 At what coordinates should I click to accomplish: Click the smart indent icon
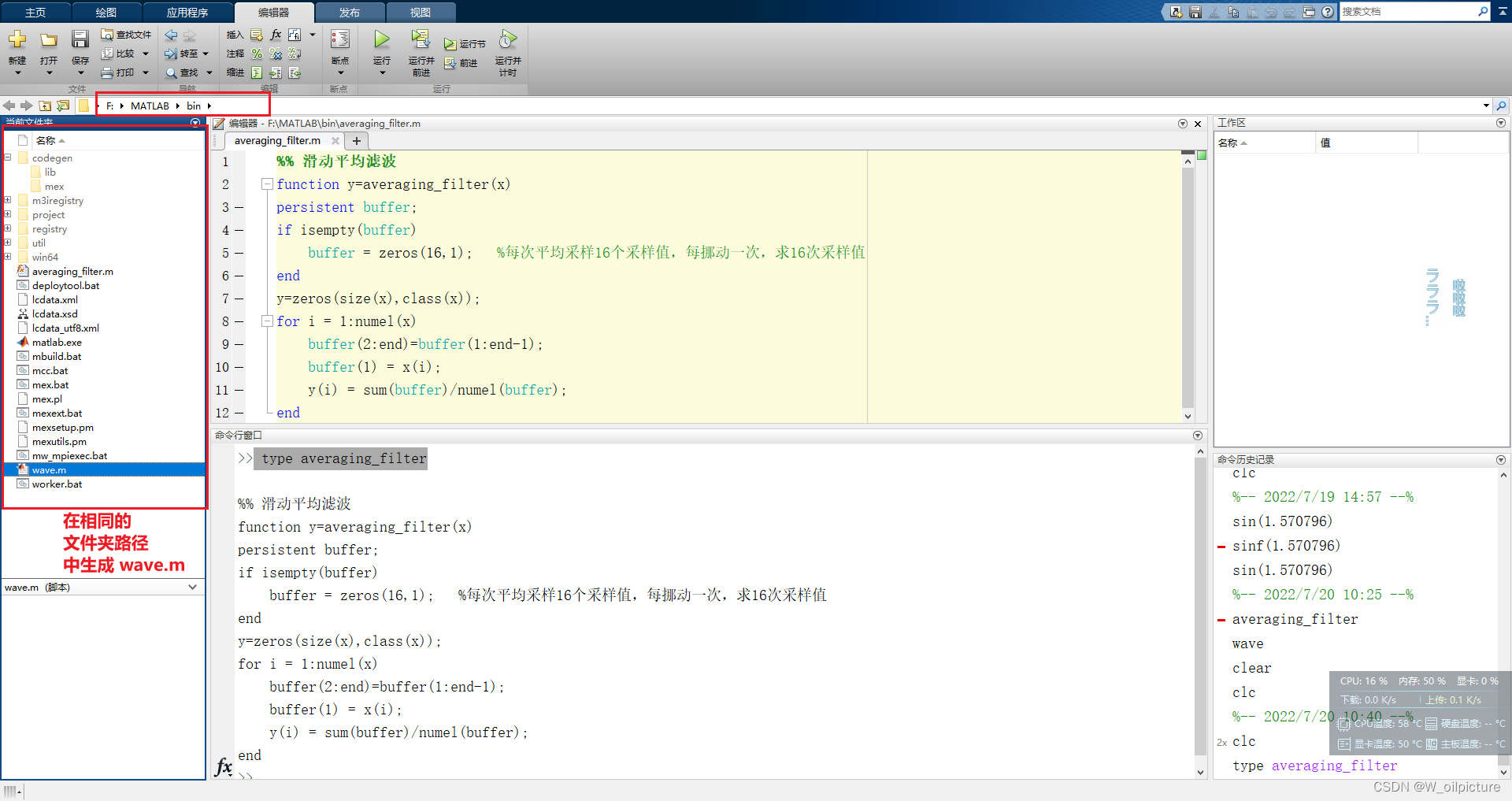coord(257,72)
